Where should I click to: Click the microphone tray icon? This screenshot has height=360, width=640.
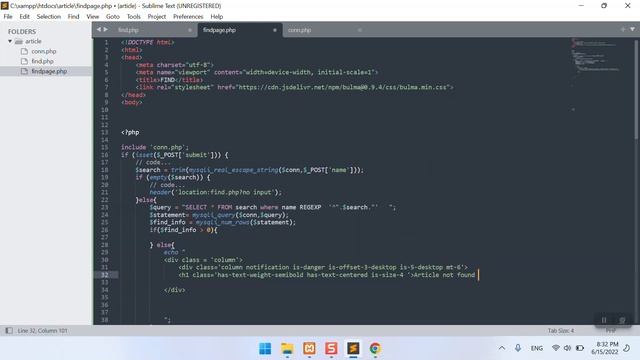tap(518, 348)
